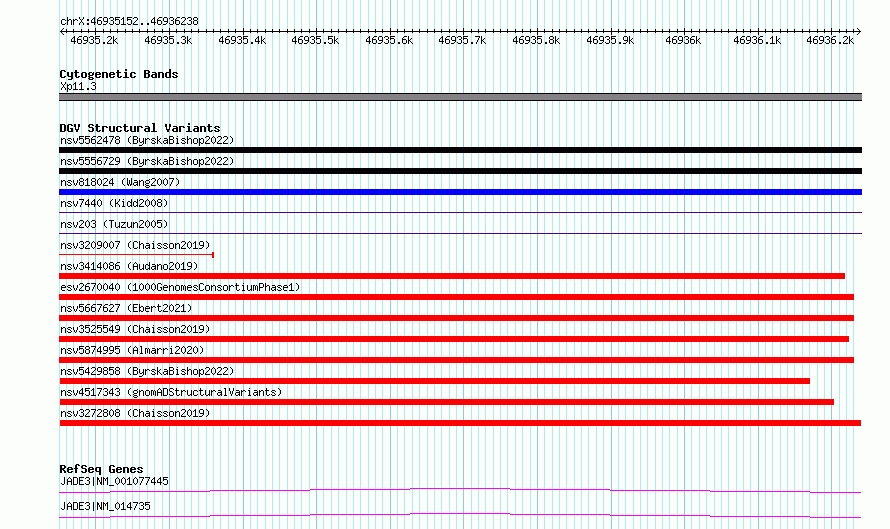This screenshot has width=890, height=529.
Task: Click the red bar under nsv3414086
Action: click(x=452, y=276)
